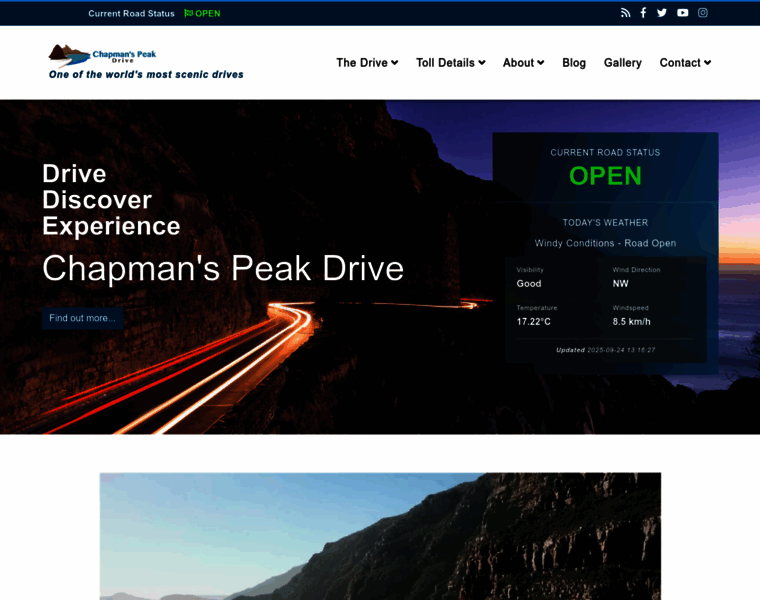Click the RSS feed icon
This screenshot has height=600, width=760.
(x=625, y=13)
